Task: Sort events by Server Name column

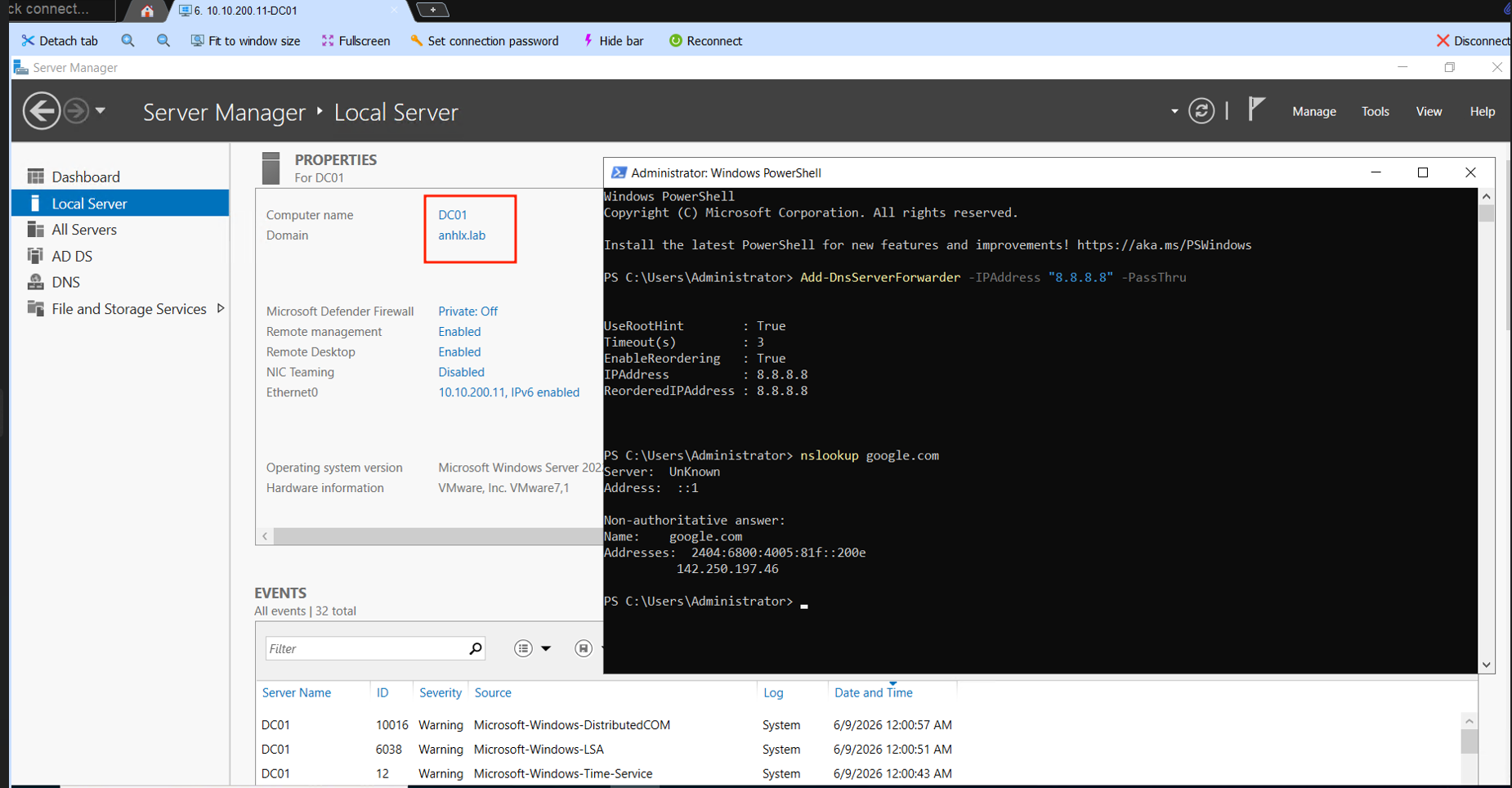Action: (297, 692)
